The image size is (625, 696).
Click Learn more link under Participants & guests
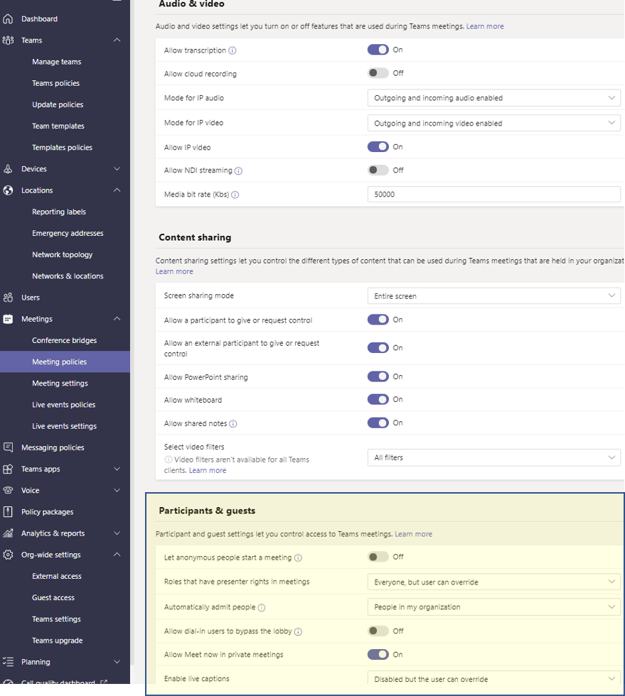[413, 534]
